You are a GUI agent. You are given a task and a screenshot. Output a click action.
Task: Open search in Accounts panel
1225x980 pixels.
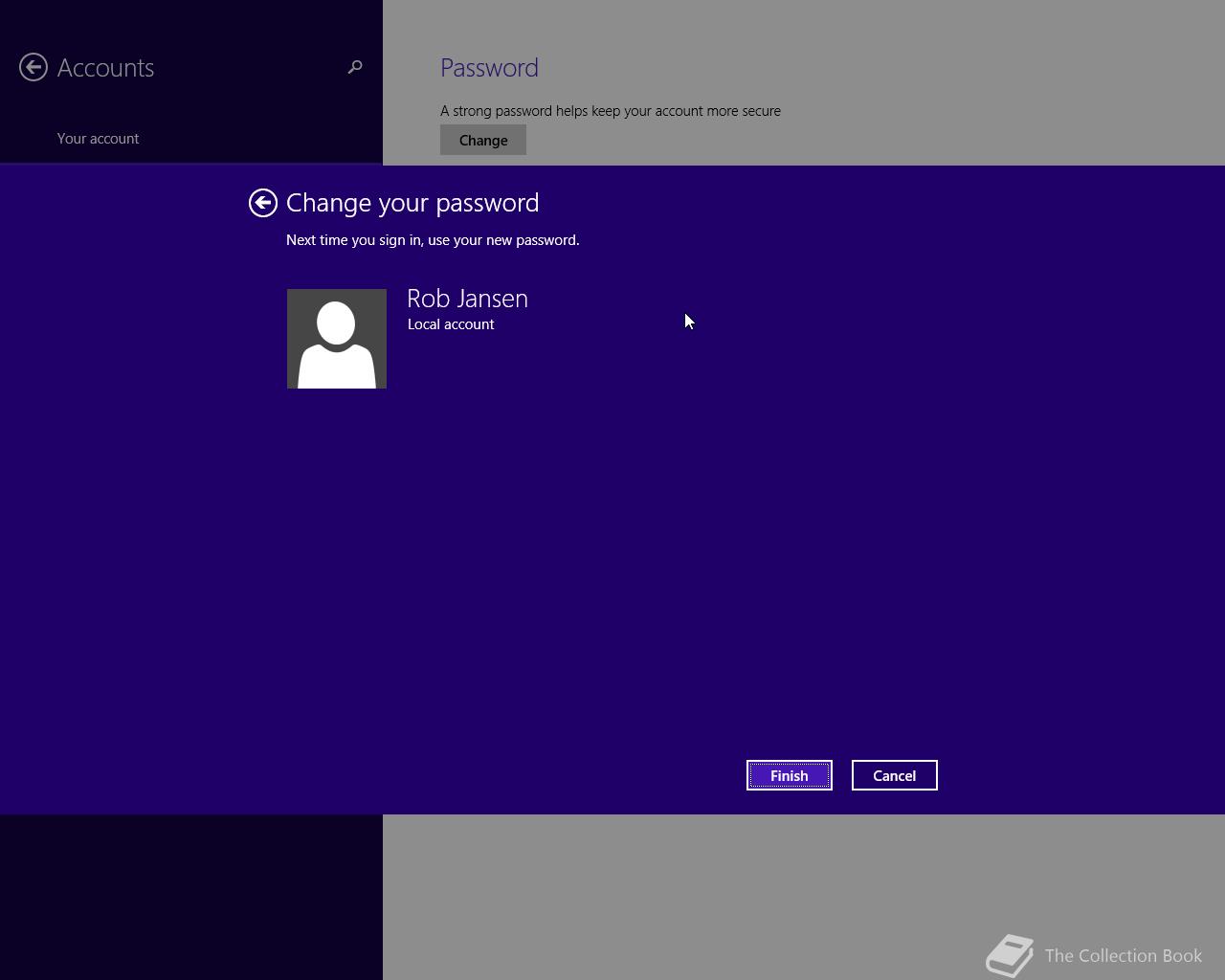(355, 67)
